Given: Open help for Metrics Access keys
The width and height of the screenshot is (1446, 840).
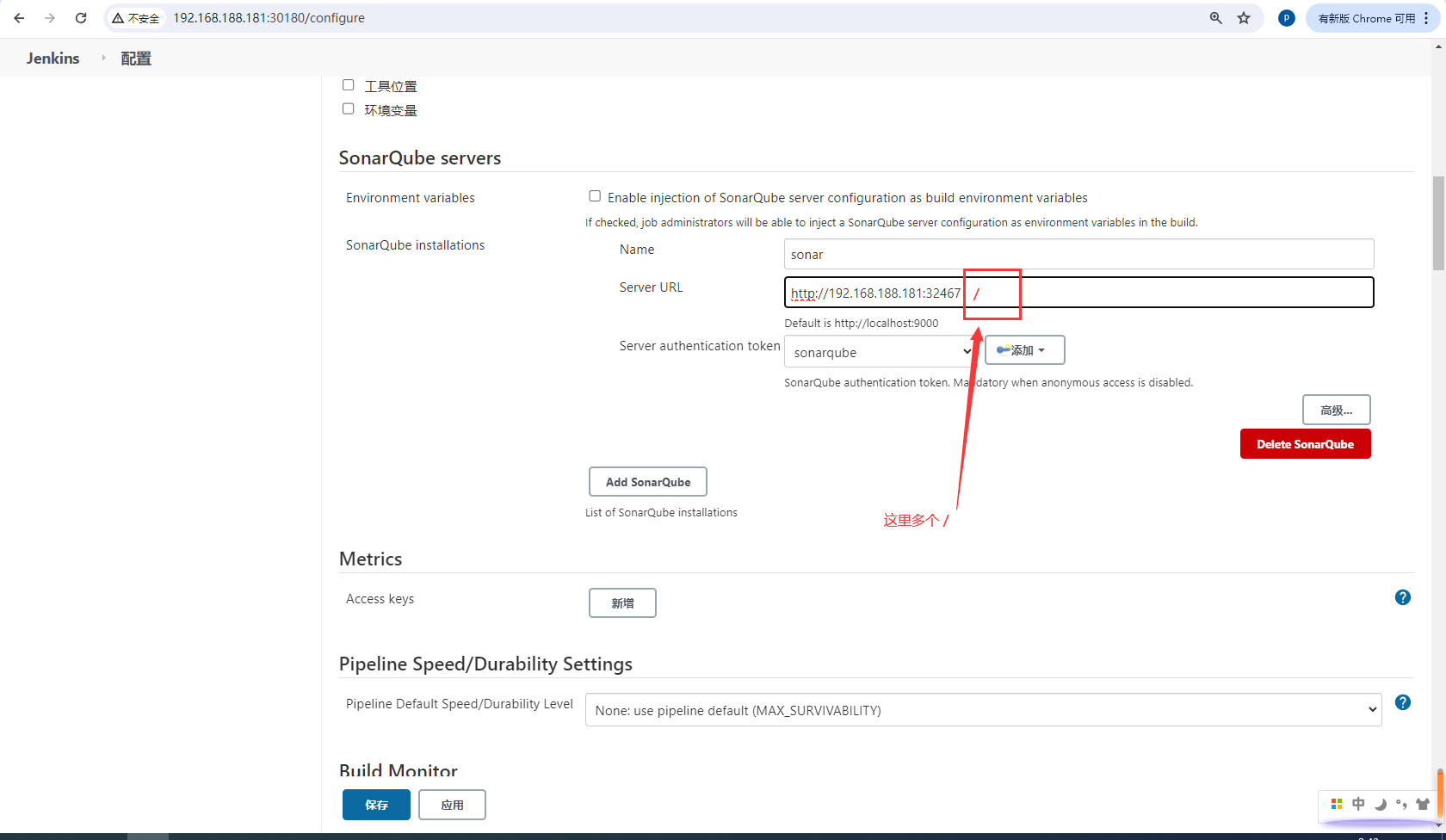Looking at the screenshot, I should (1403, 597).
